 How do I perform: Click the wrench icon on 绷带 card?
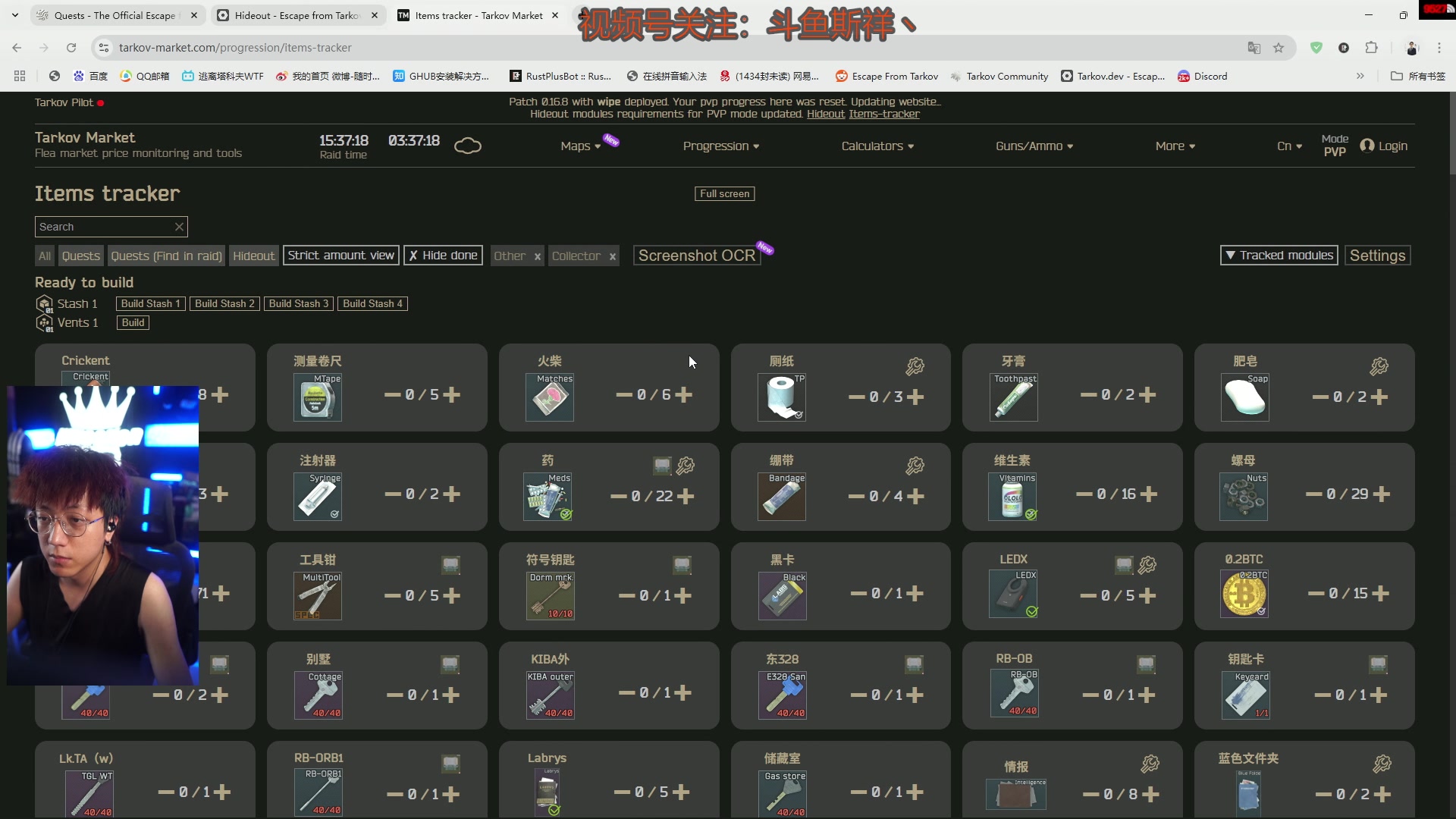(915, 466)
